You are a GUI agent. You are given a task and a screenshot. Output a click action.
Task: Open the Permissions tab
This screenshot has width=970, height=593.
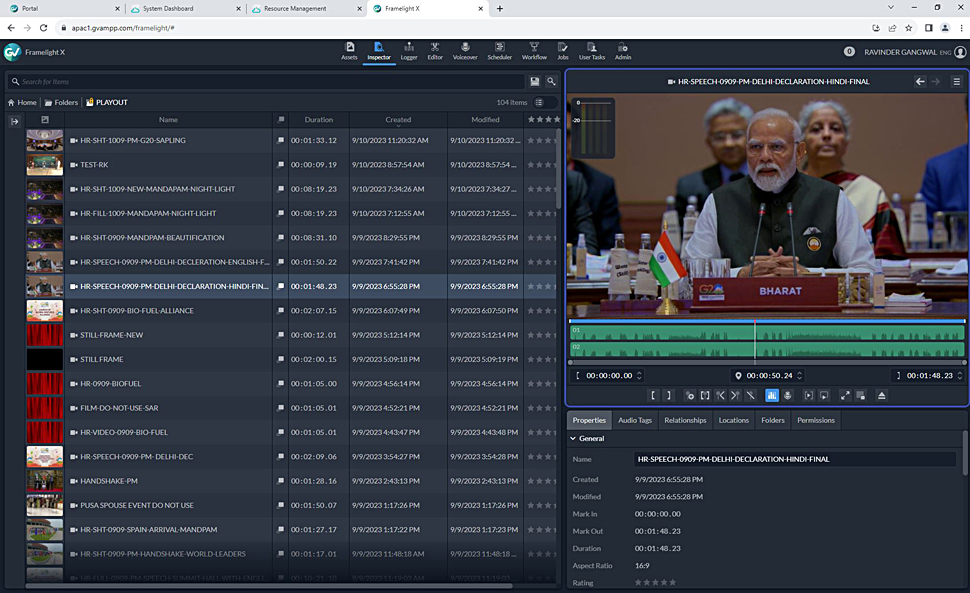tap(815, 420)
